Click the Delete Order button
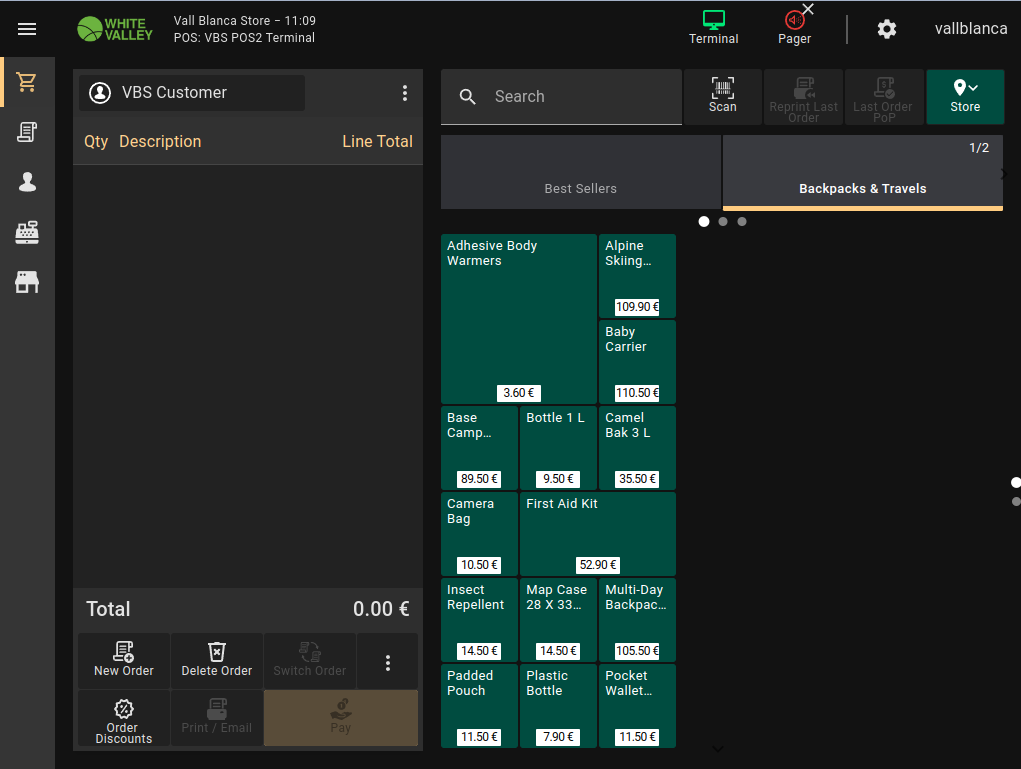Image resolution: width=1021 pixels, height=769 pixels. click(x=216, y=660)
